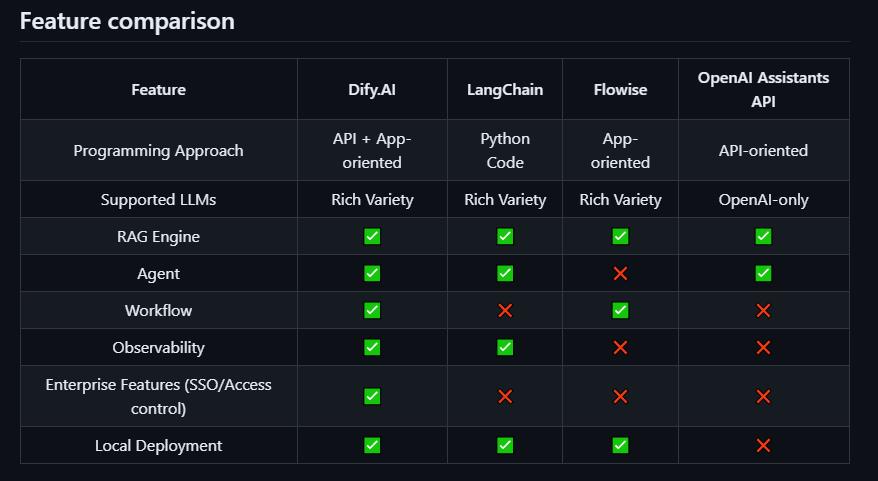Click the Feature comparison heading

coord(127,21)
